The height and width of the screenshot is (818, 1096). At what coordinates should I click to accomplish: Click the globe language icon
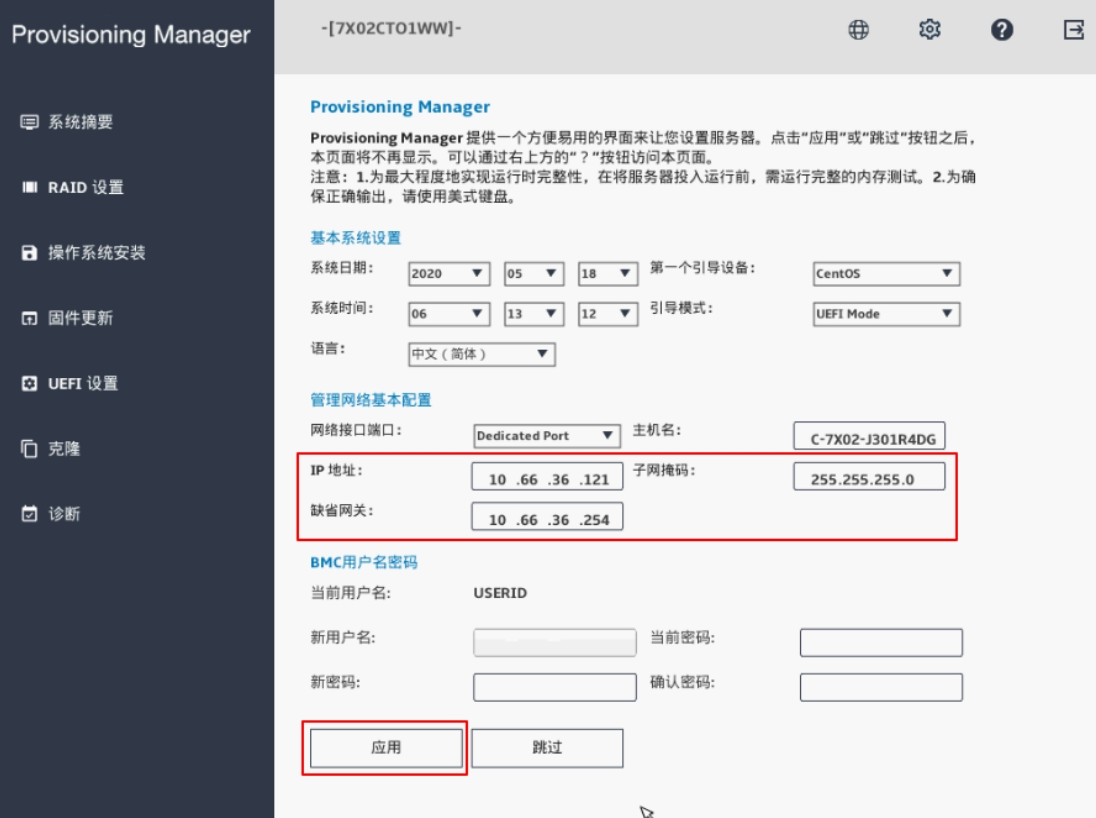(x=858, y=30)
